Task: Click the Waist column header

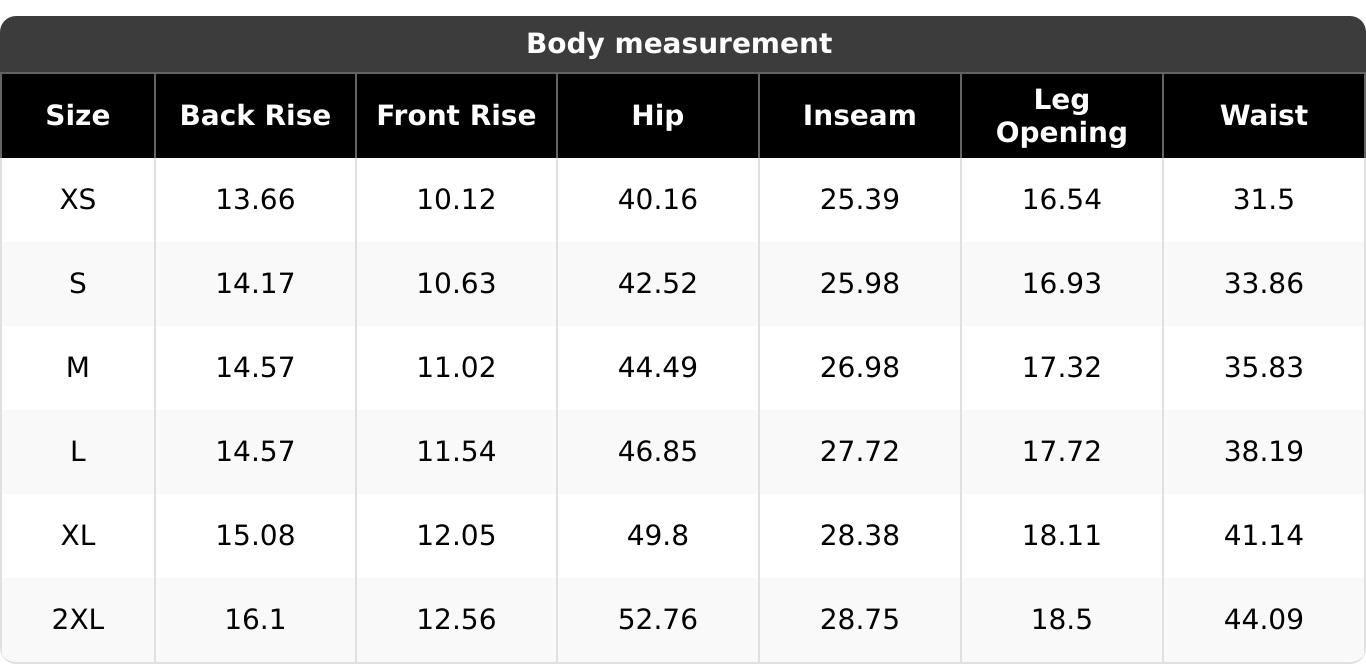Action: click(x=1263, y=116)
